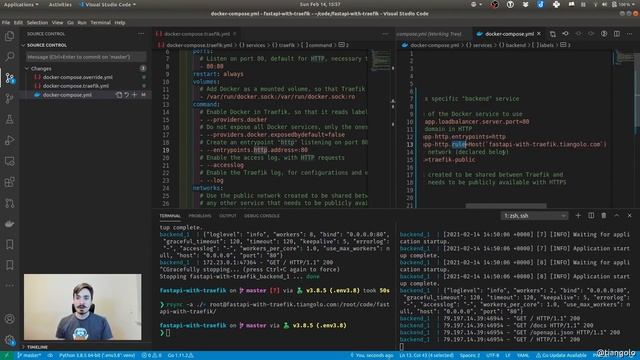Click horizontal scrollbar in right editor
Image resolution: width=640 pixels, height=360 pixels.
click(506, 206)
